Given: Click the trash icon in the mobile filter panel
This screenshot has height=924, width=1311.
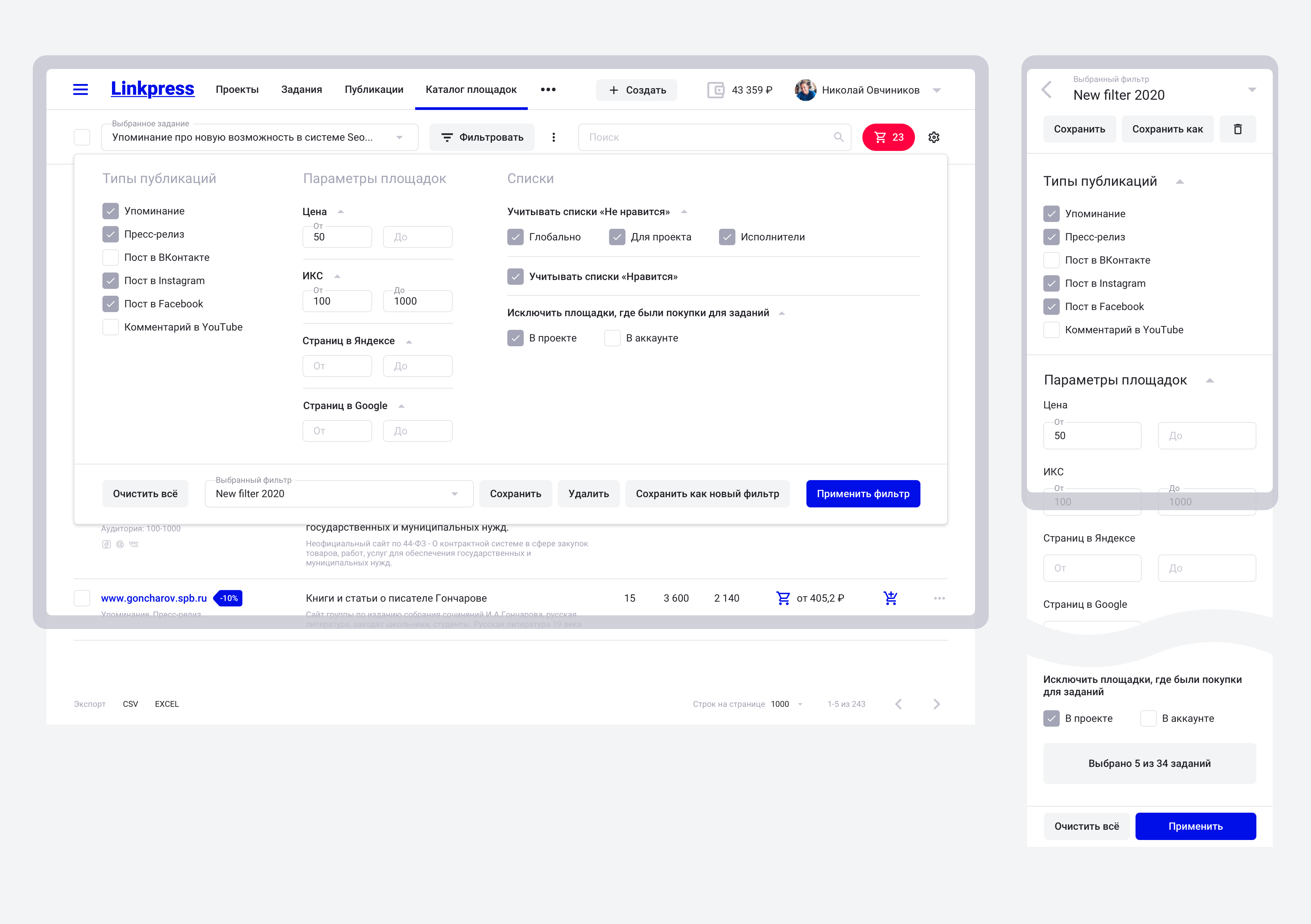Looking at the screenshot, I should 1237,130.
